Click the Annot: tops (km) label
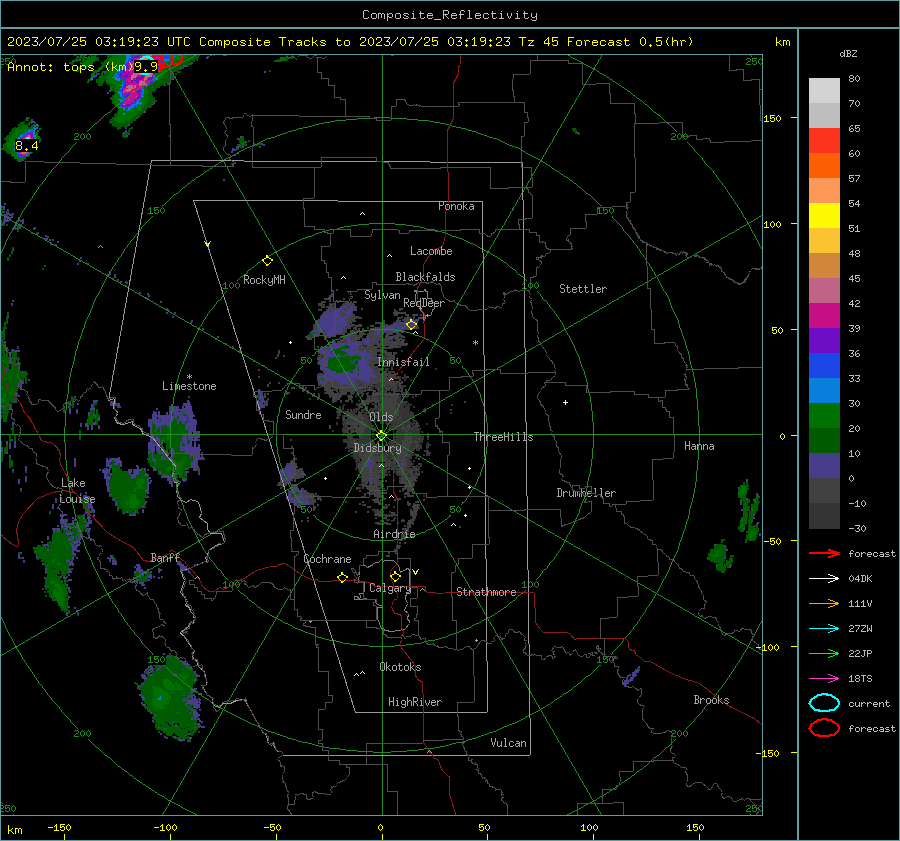Viewport: 900px width, 841px height. 70,67
